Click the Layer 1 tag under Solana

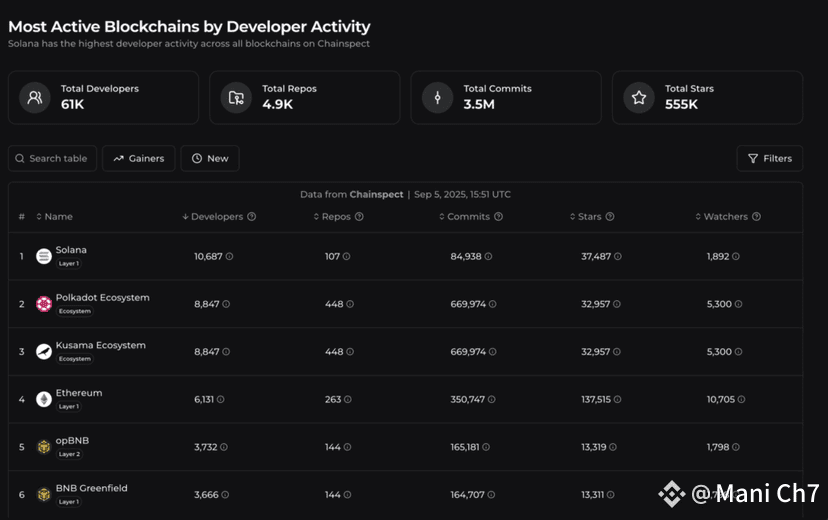[69, 263]
